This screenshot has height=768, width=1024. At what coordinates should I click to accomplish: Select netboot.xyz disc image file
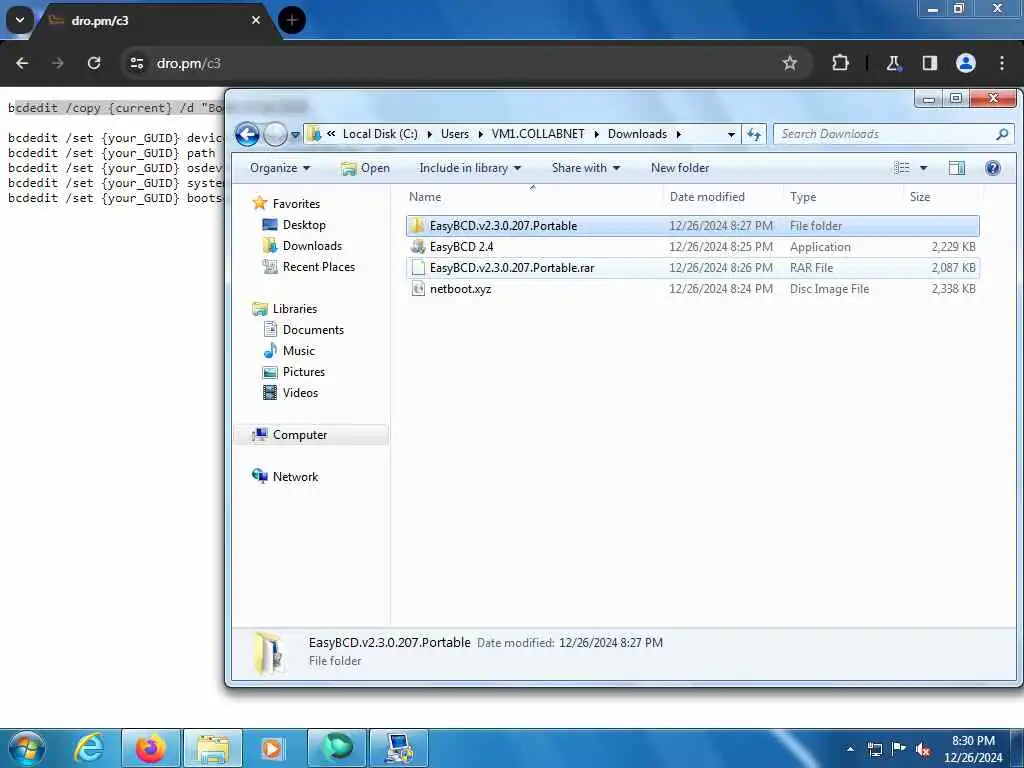(x=692, y=289)
